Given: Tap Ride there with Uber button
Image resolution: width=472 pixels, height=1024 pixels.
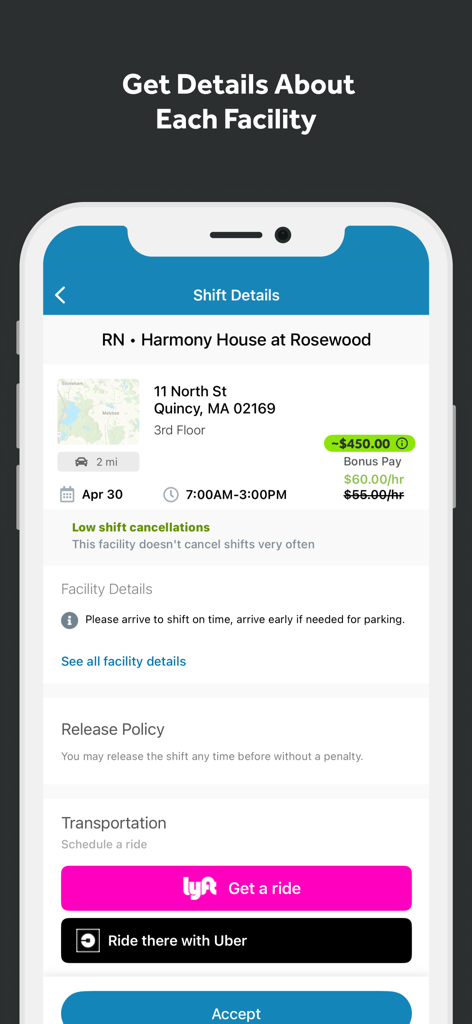Looking at the screenshot, I should coord(236,940).
